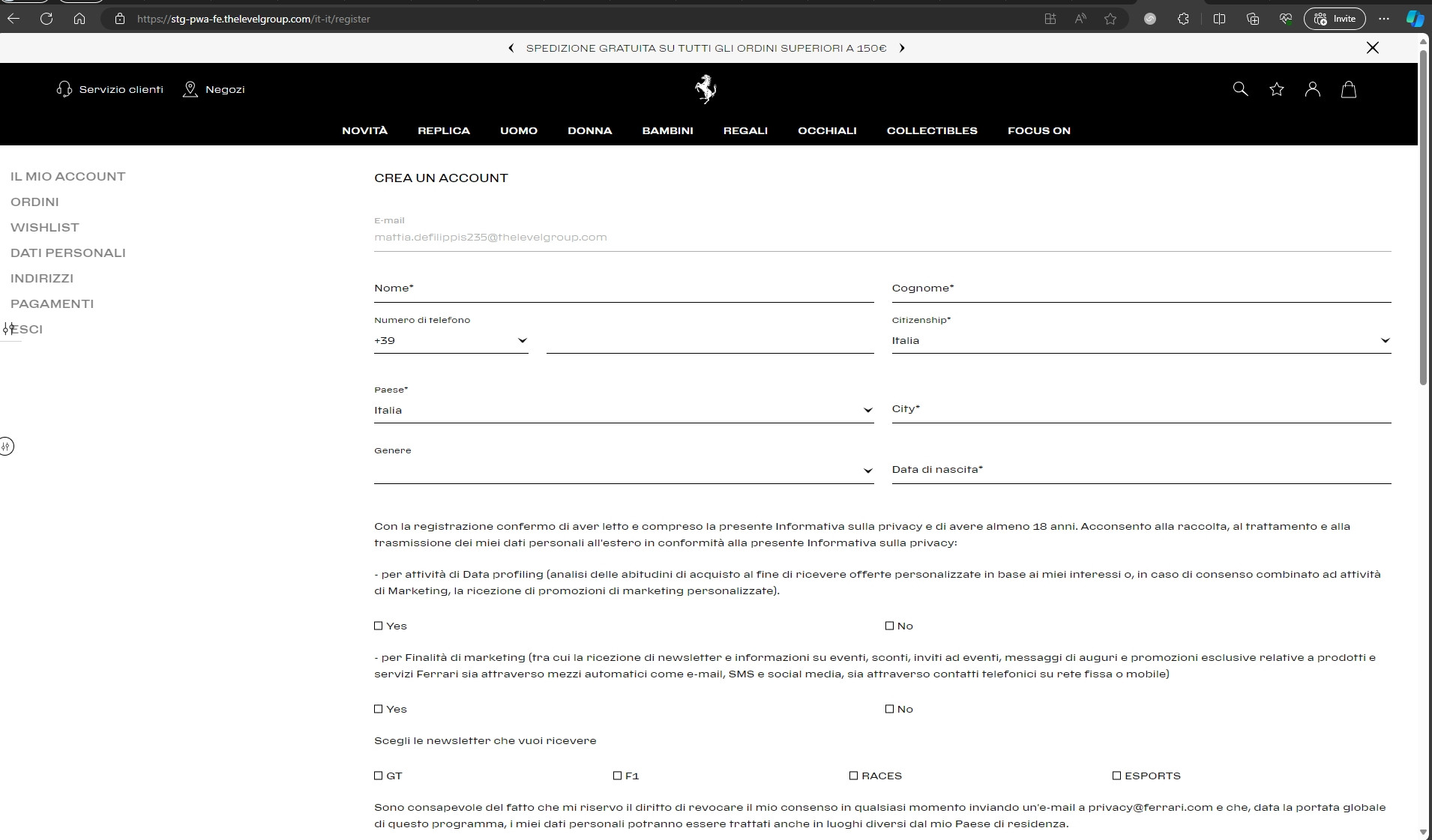
Task: View site info via the lock icon
Action: tap(120, 19)
